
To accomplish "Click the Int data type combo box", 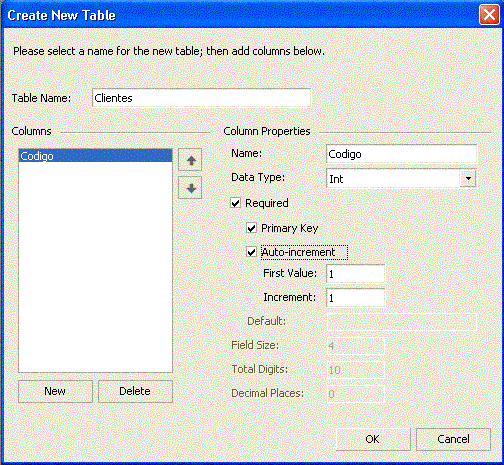I will (401, 179).
